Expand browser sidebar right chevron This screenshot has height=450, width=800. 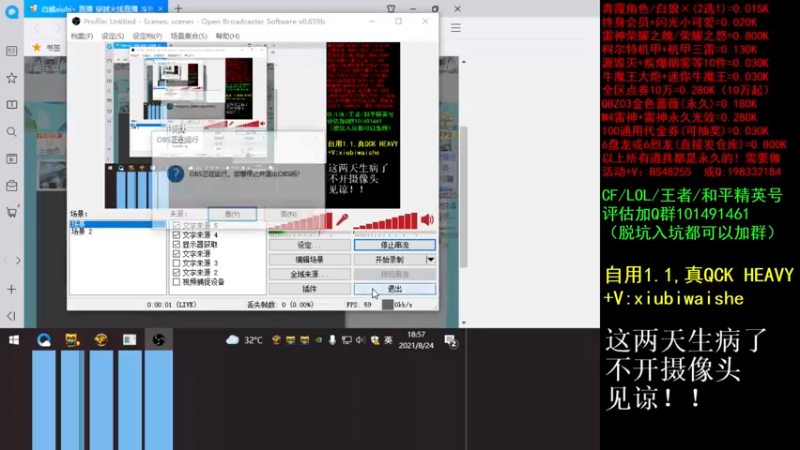point(18,261)
